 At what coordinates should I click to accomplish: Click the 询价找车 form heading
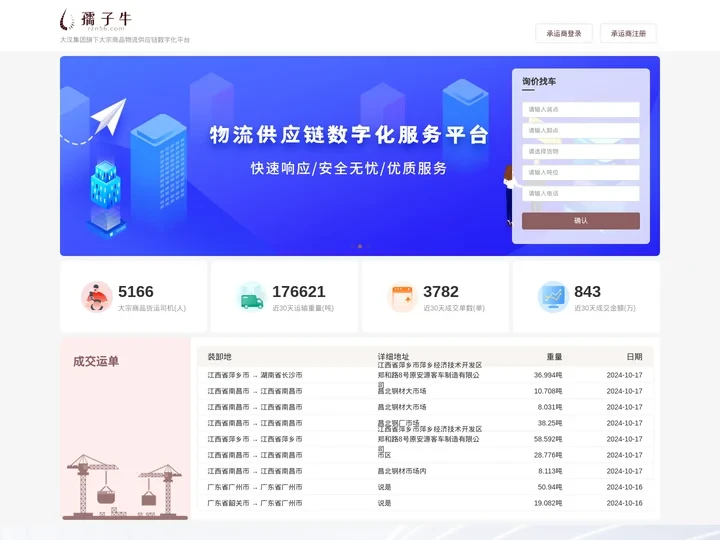tap(539, 81)
